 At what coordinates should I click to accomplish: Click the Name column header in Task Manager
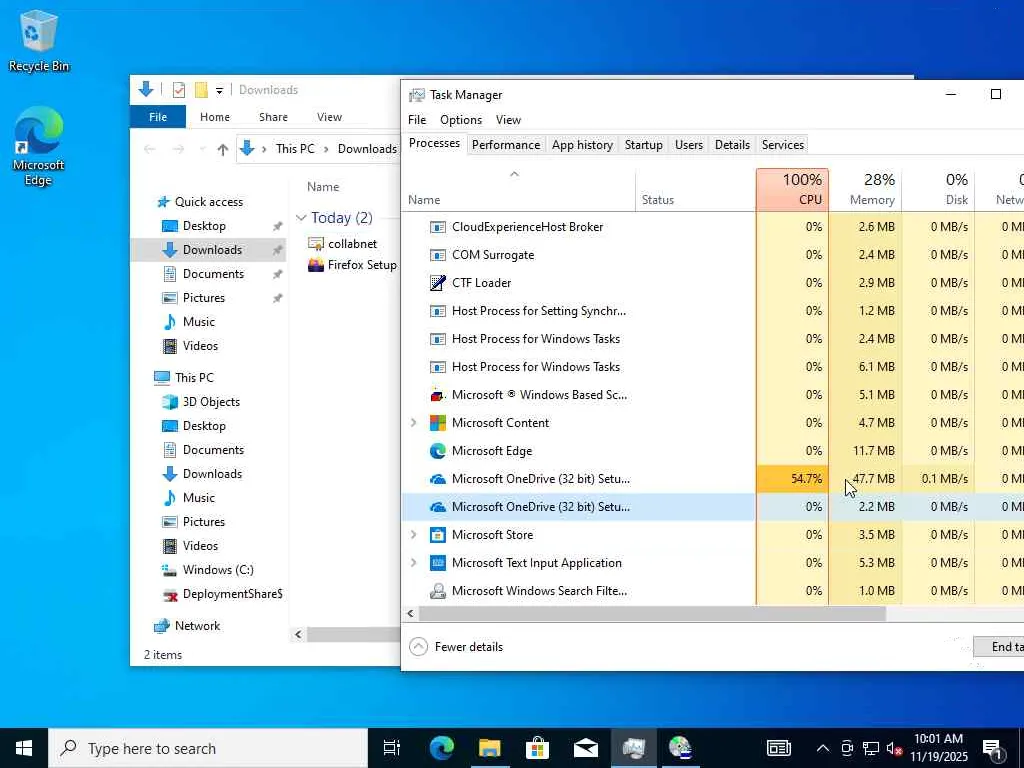519,190
